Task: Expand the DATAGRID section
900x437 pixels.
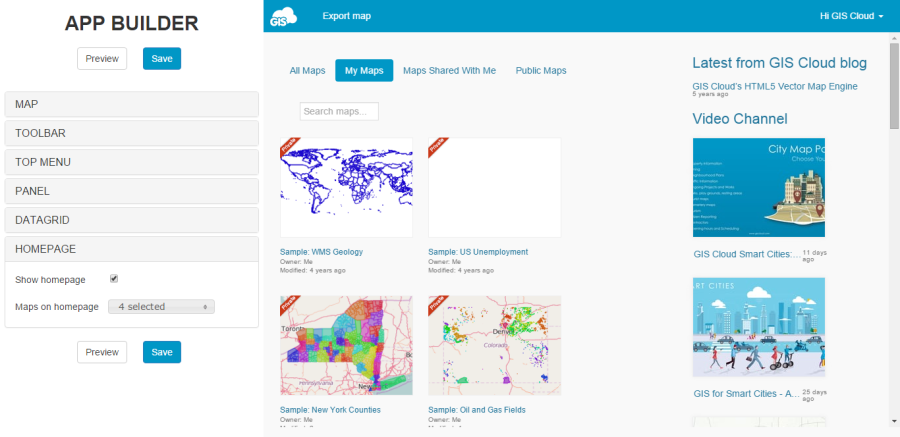Action: (131, 220)
